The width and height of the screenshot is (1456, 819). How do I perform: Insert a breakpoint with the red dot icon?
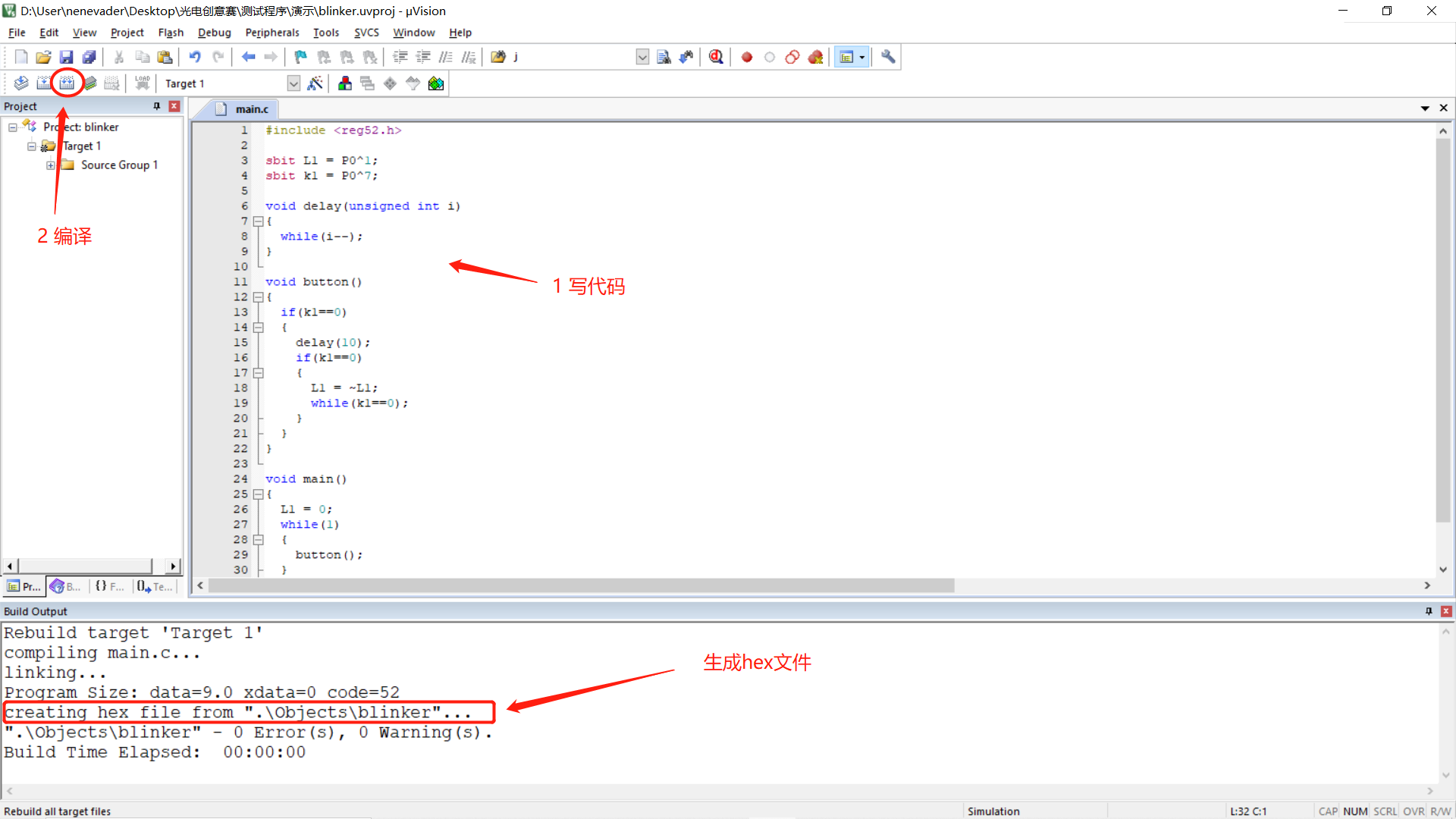747,57
